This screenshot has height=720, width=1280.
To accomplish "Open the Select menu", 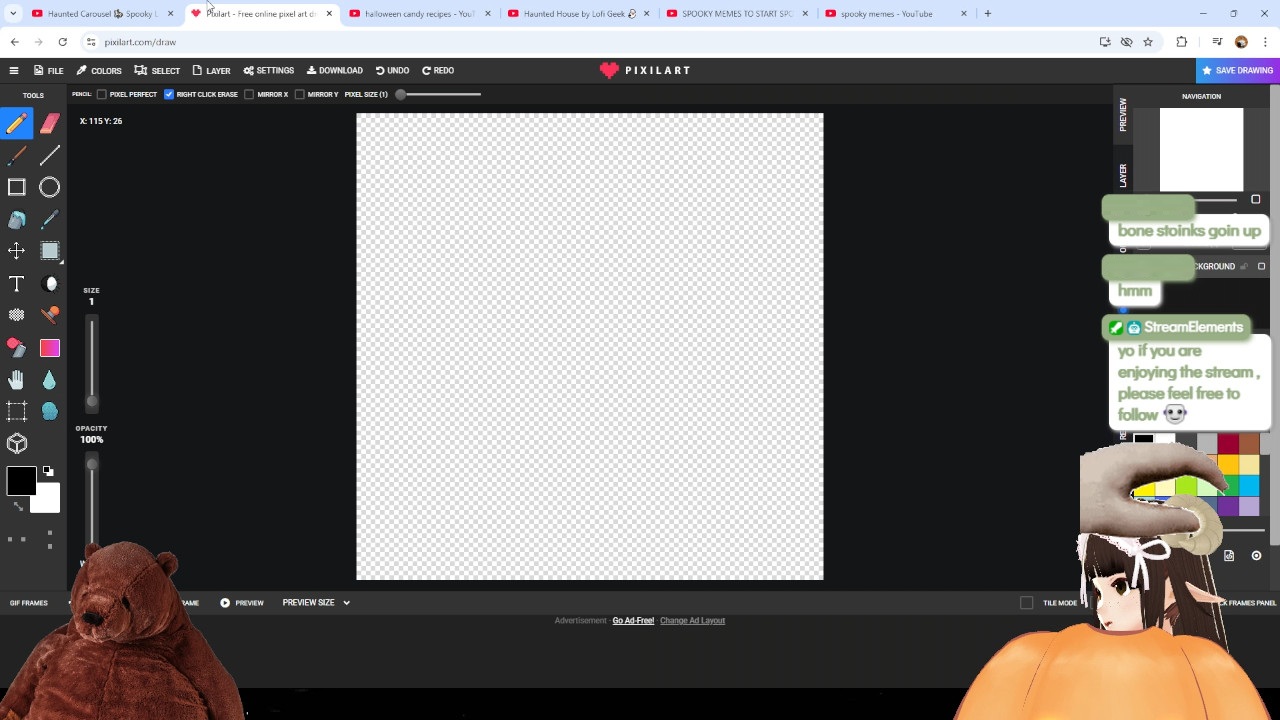I will tap(157, 70).
